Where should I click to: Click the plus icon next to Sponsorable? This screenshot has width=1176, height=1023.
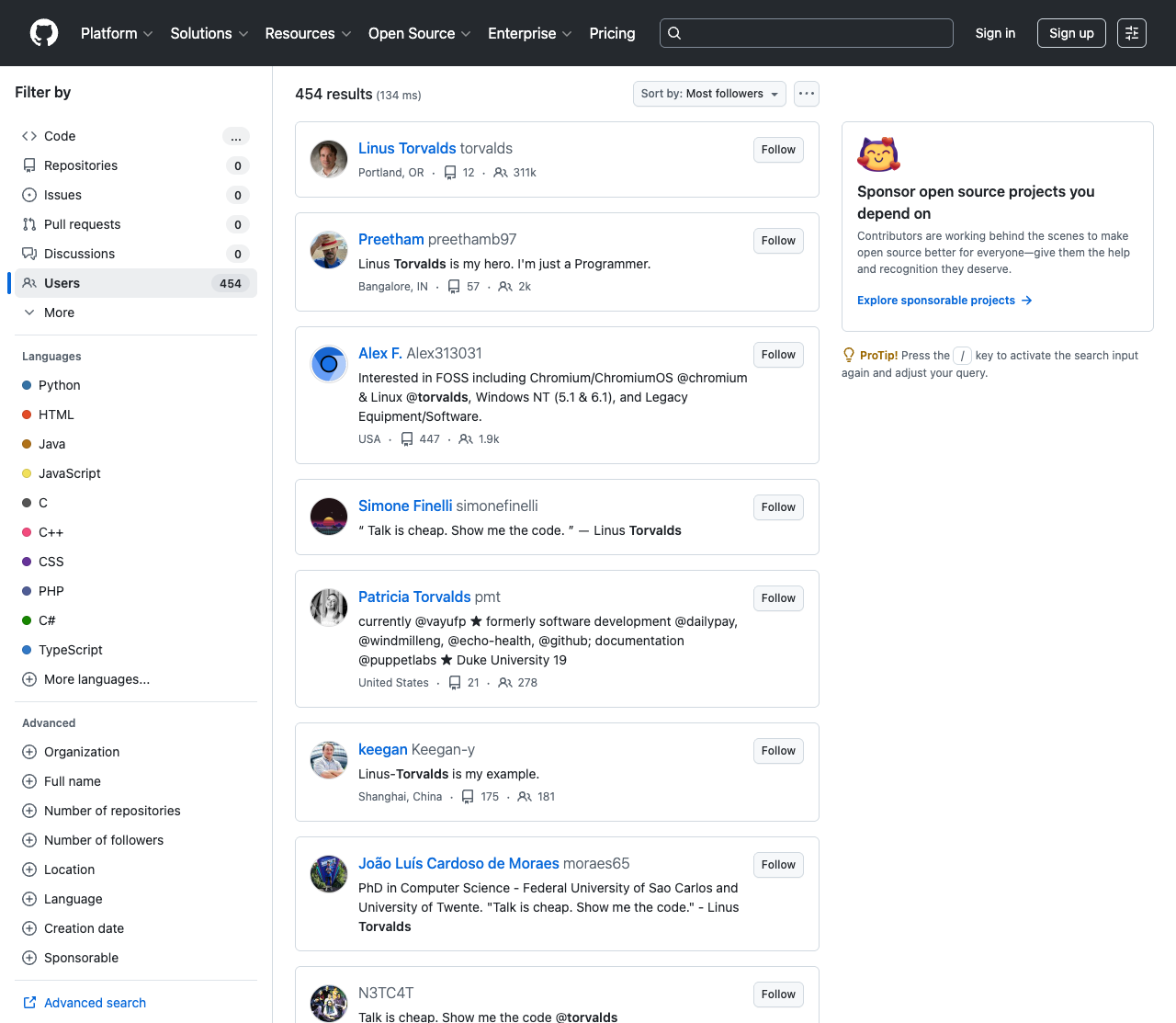click(x=29, y=958)
